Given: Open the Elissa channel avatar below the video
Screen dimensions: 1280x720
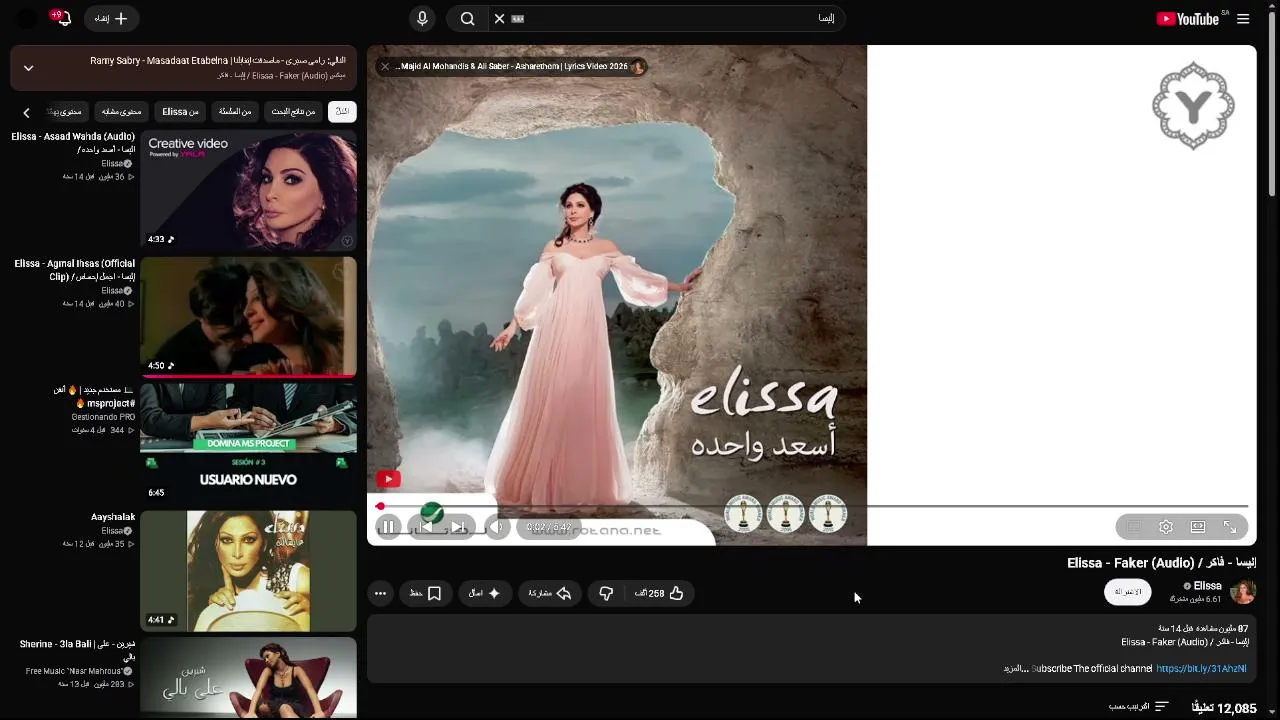Looking at the screenshot, I should pos(1242,592).
